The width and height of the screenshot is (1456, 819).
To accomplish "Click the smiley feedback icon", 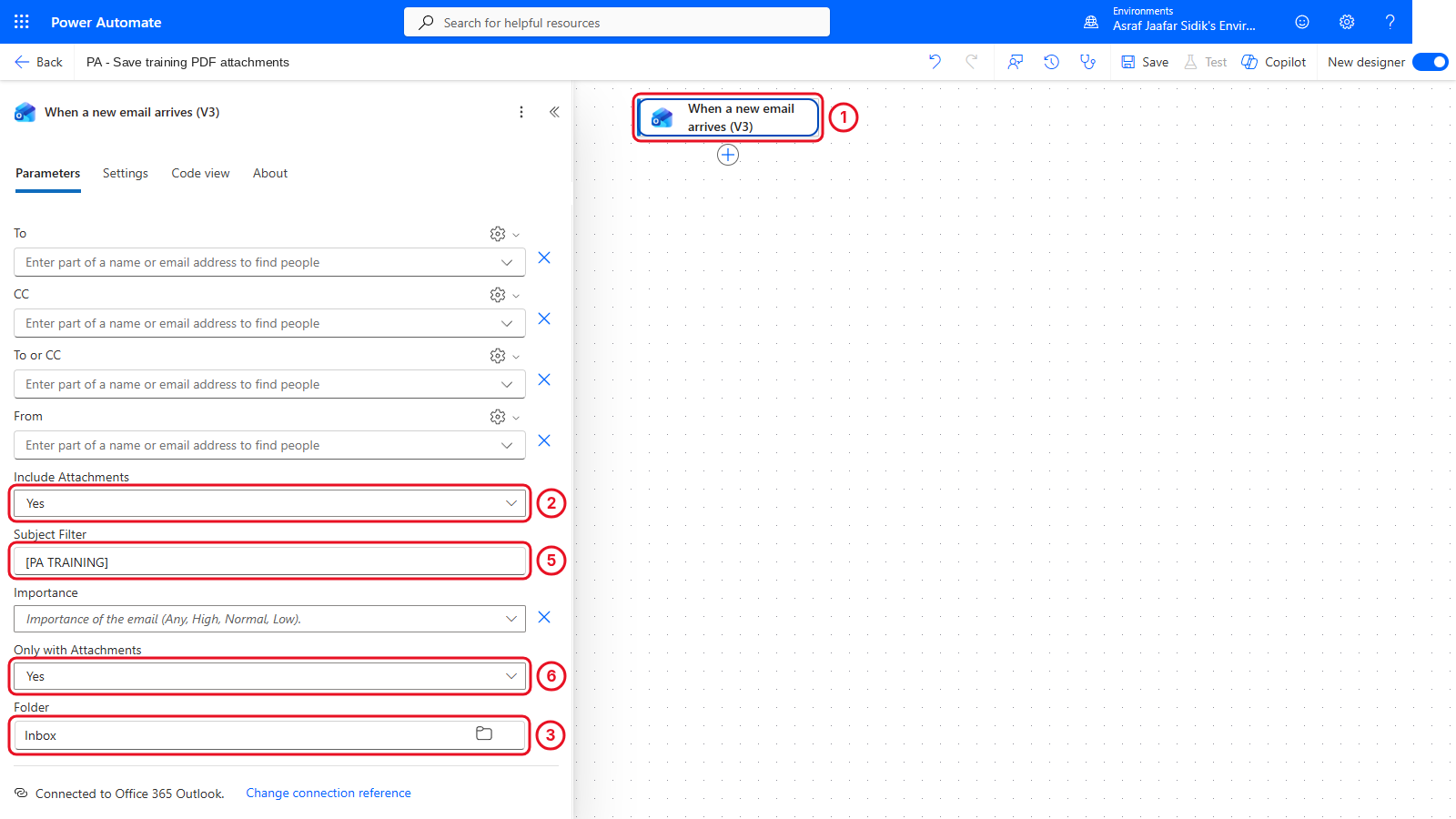I will pyautogui.click(x=1302, y=22).
